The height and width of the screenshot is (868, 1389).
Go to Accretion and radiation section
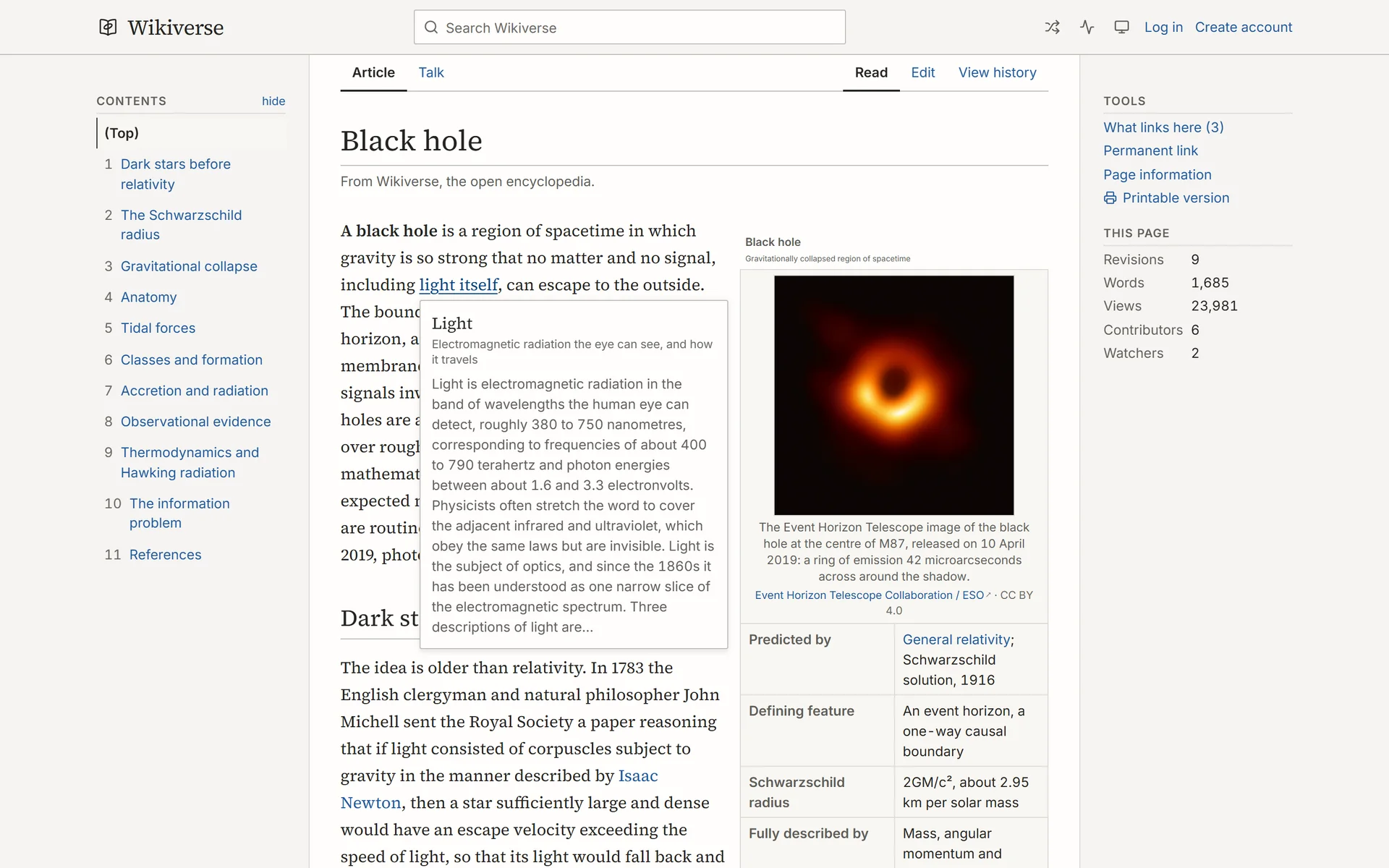tap(194, 391)
